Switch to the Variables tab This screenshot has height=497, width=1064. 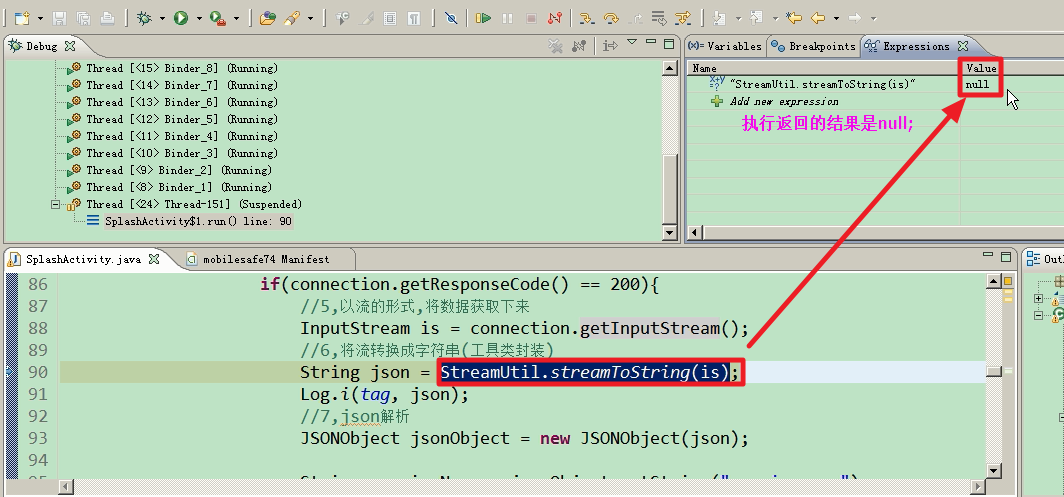point(725,46)
